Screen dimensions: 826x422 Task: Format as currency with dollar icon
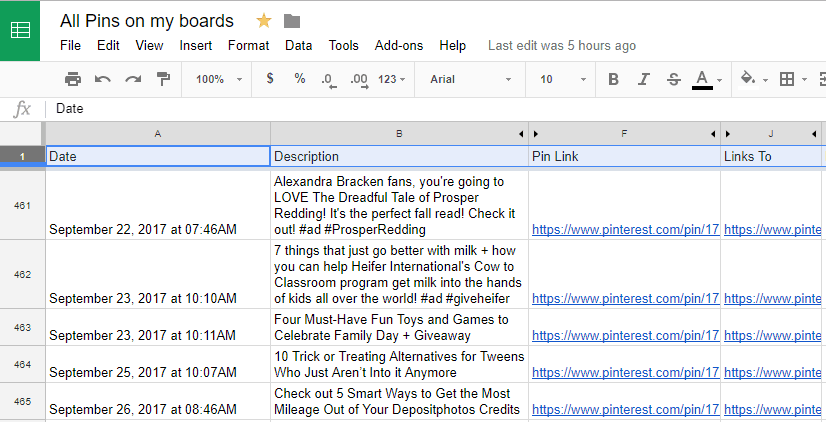click(x=270, y=78)
